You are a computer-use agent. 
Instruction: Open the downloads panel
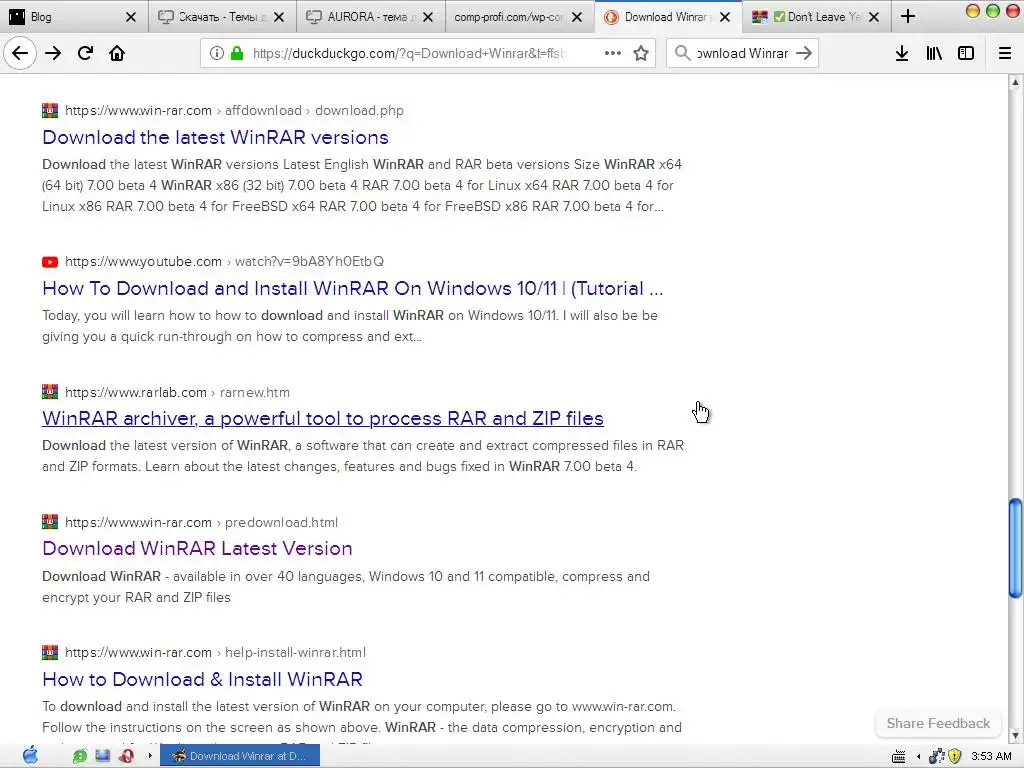click(902, 53)
